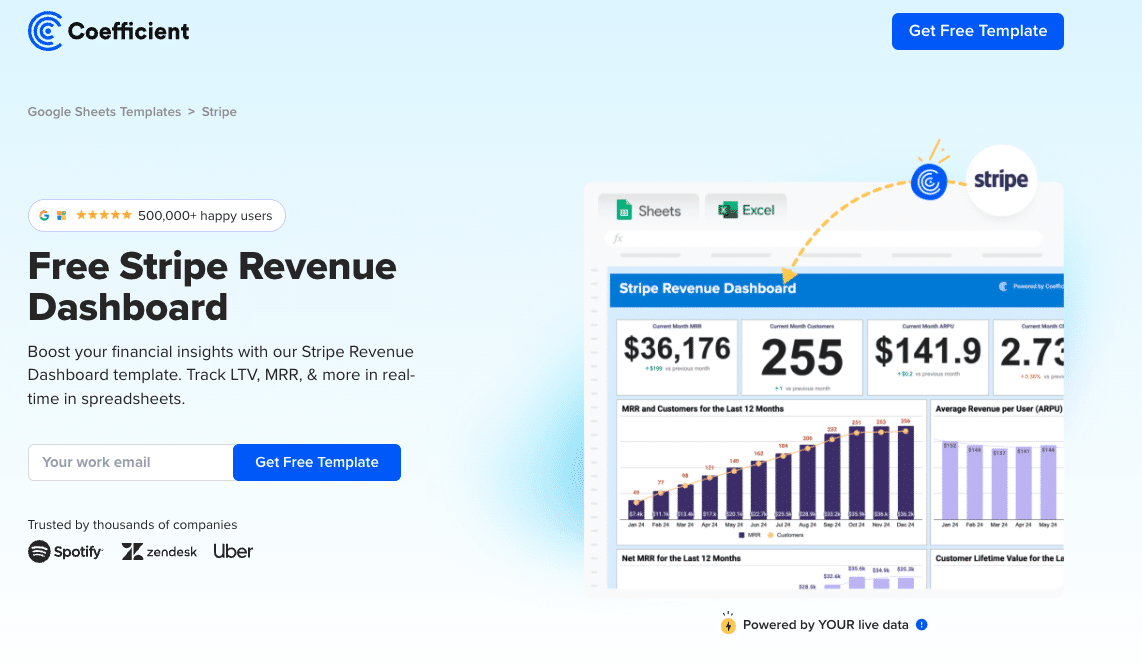This screenshot has height=665, width=1142.
Task: Click the Average Revenue per User chart title
Action: [999, 409]
